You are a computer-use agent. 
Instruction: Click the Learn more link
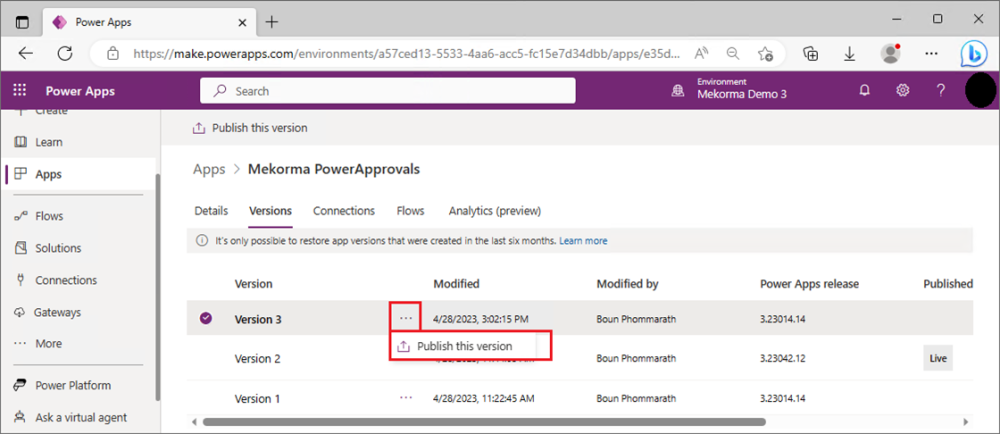[583, 241]
